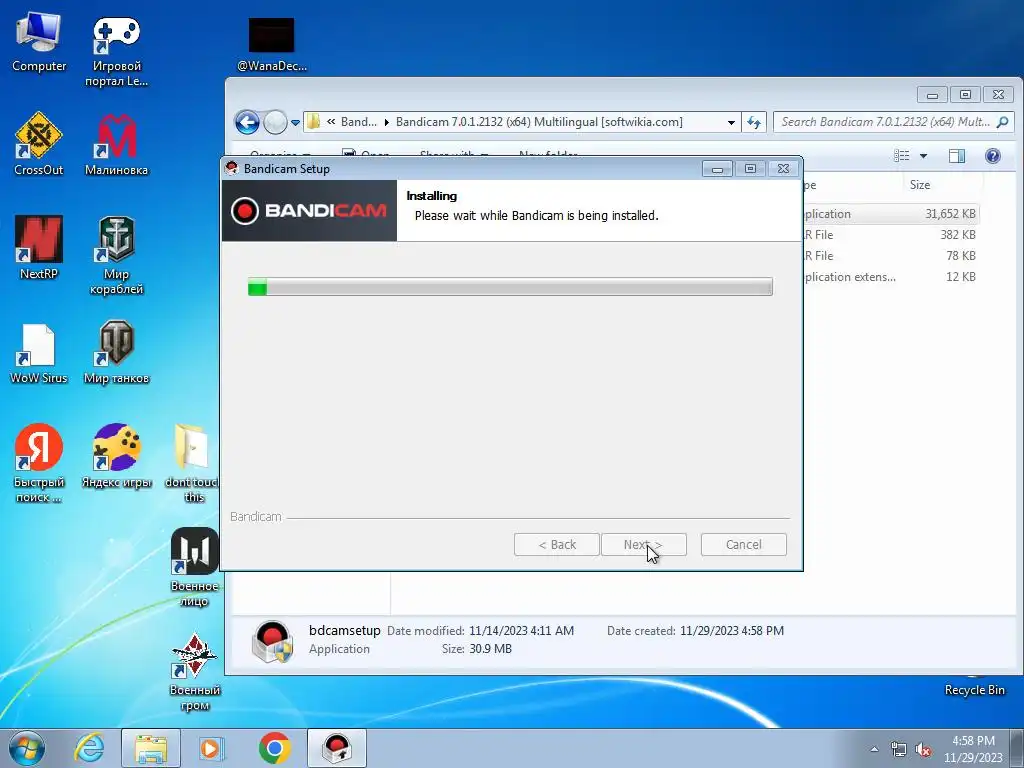Click the Back button in setup
Image resolution: width=1024 pixels, height=768 pixels.
pos(556,545)
